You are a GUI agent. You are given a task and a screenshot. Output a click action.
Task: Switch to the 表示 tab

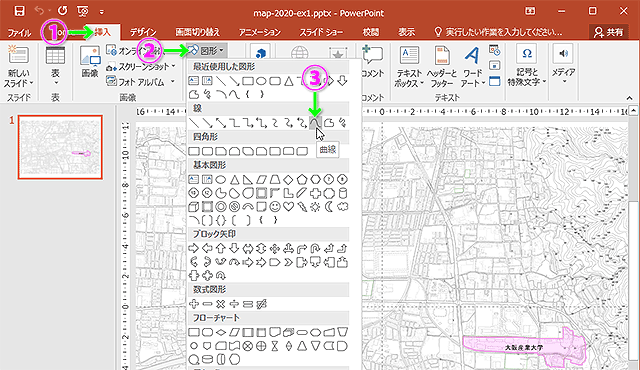[407, 32]
